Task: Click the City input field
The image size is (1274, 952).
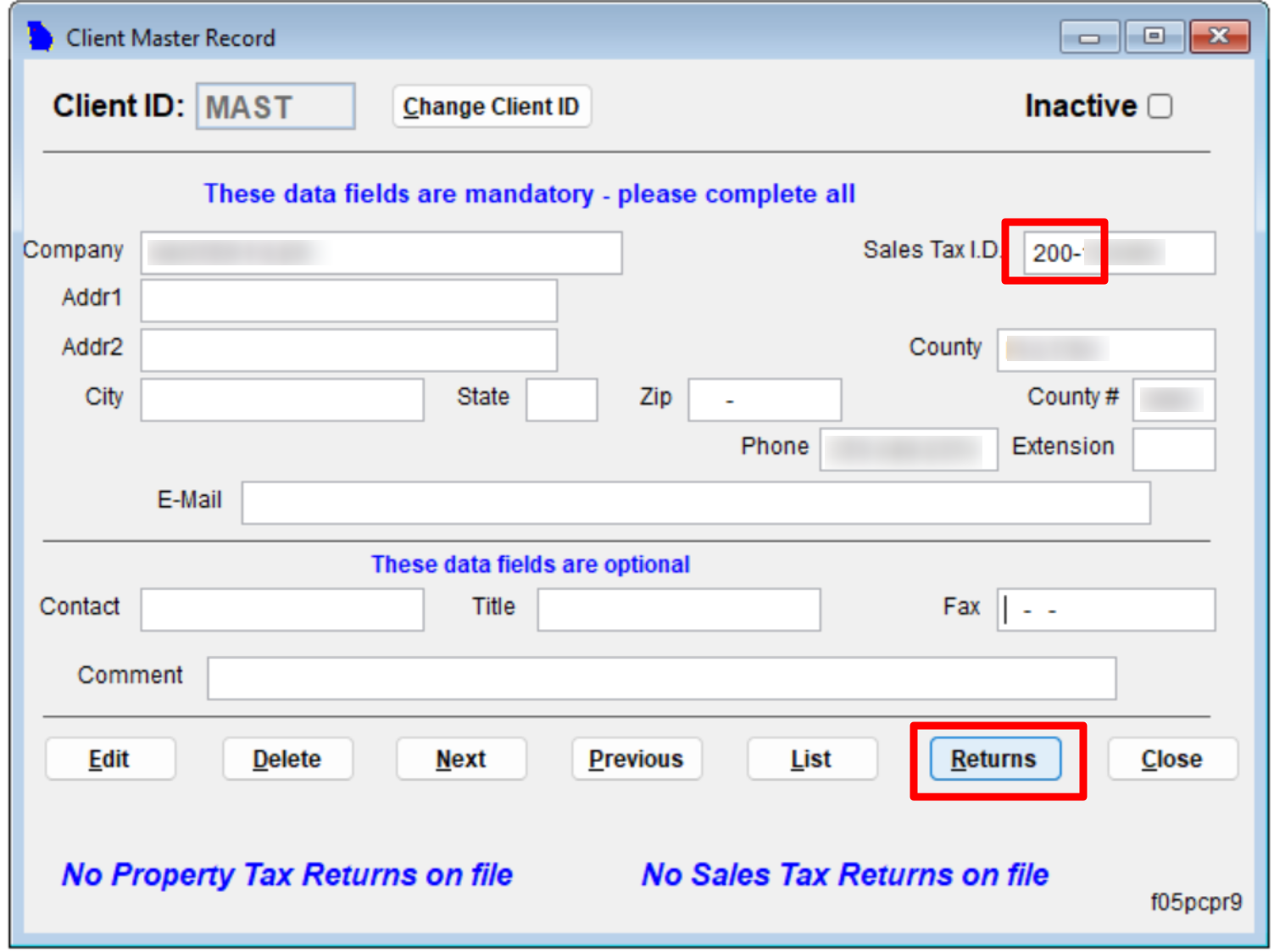Action: (282, 399)
